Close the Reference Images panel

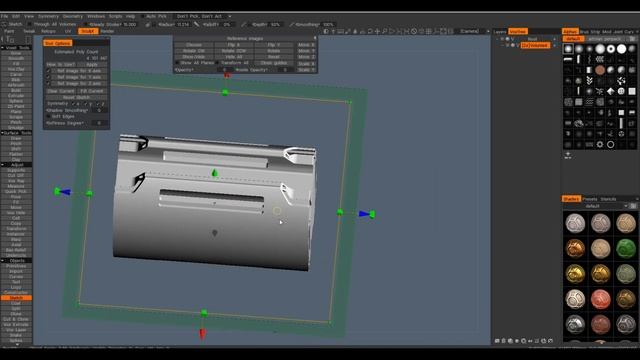tap(315, 38)
